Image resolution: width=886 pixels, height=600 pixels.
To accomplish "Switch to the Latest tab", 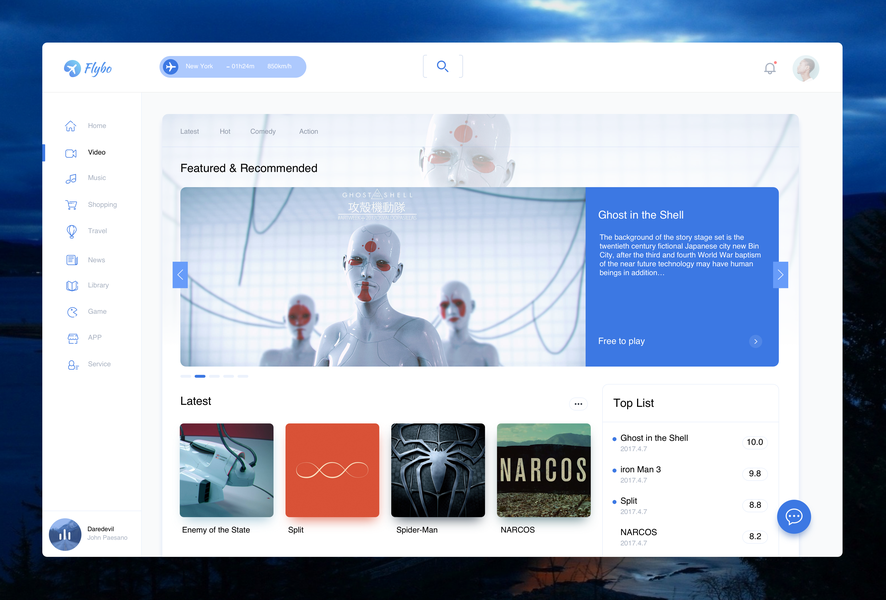I will click(189, 132).
